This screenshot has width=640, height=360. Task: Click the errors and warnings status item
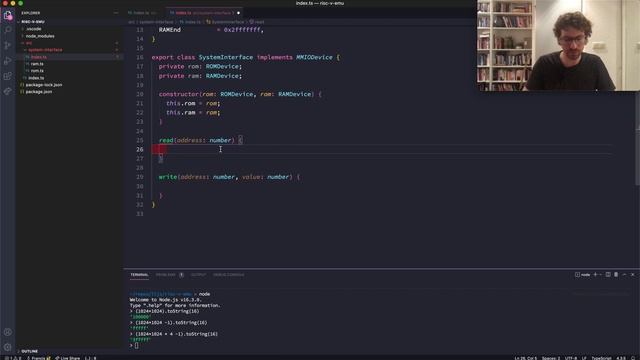point(13,358)
